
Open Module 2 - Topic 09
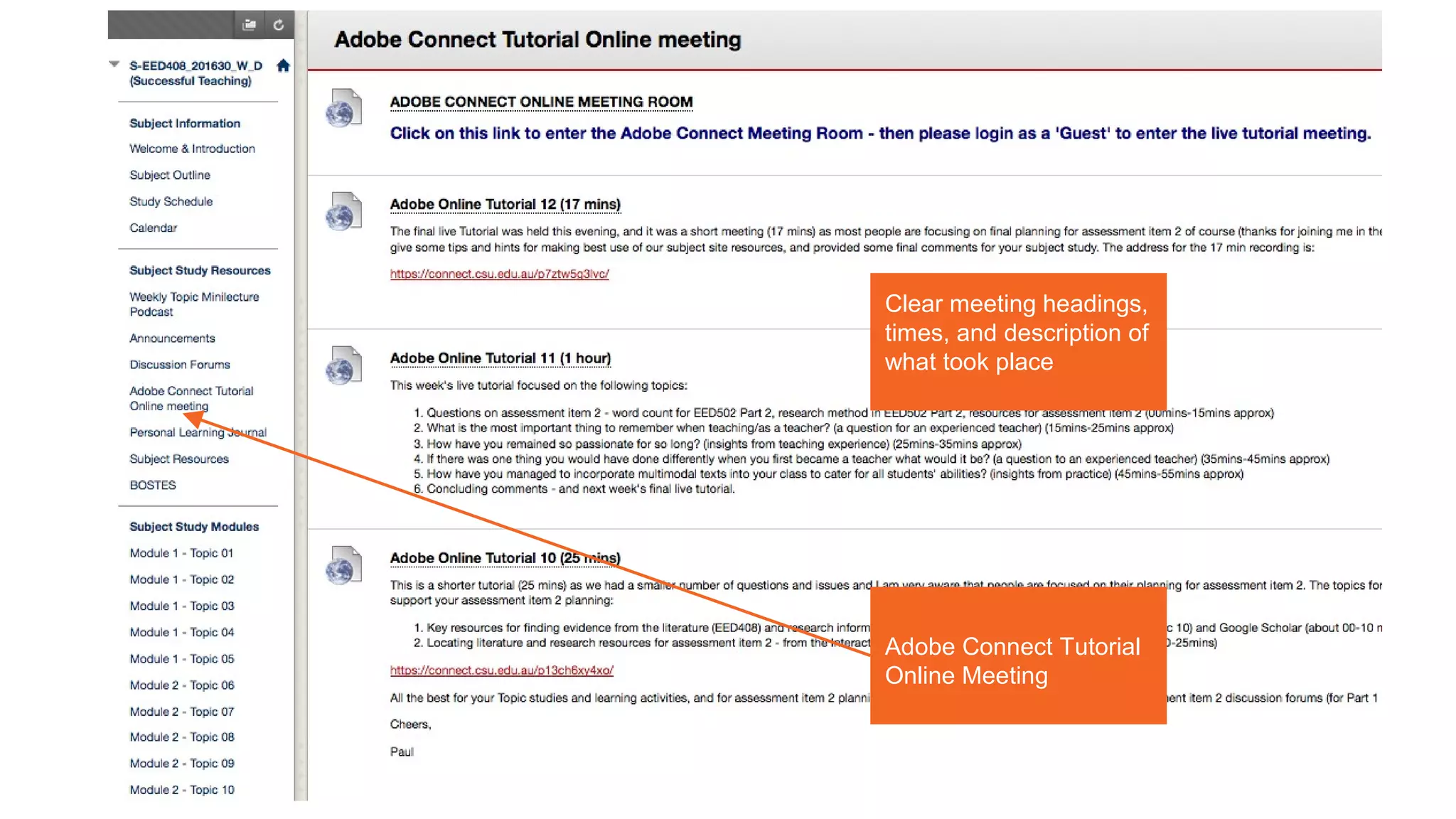click(181, 764)
